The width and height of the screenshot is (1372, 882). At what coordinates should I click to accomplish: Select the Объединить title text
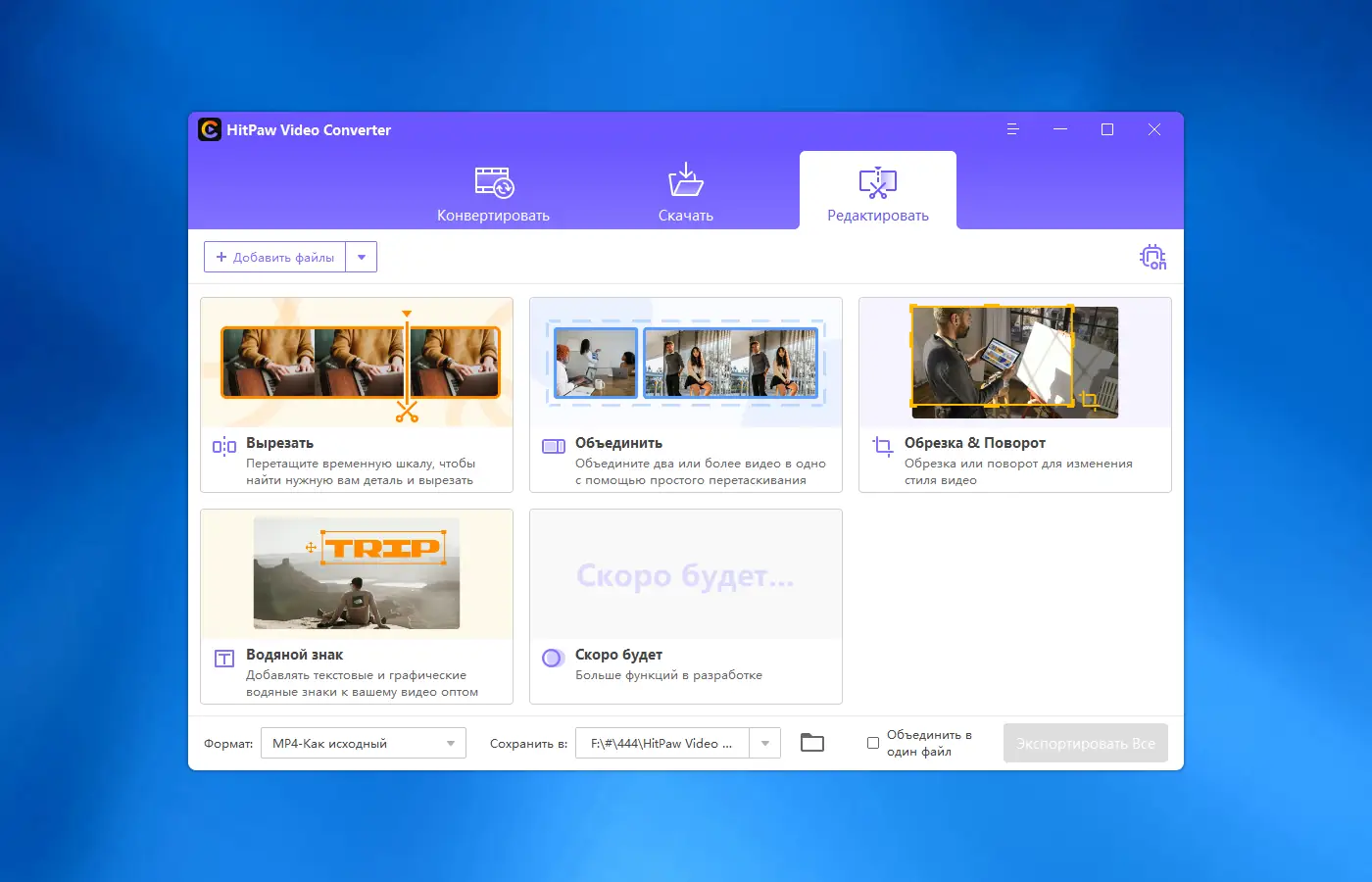coord(618,443)
